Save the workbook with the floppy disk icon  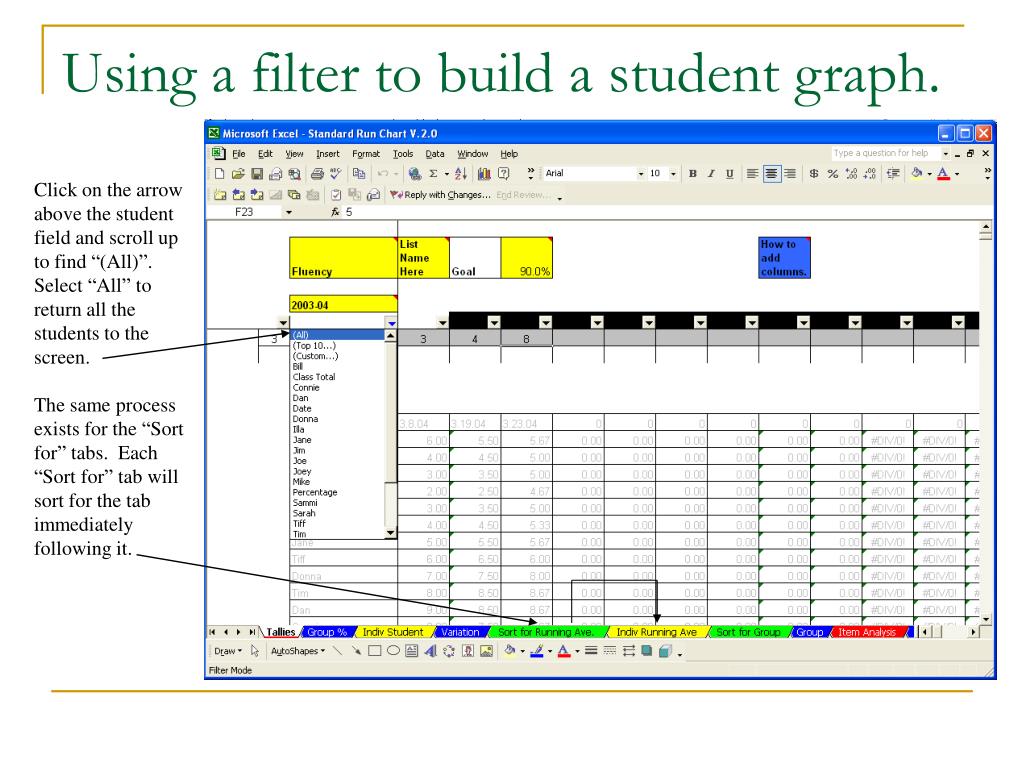[257, 174]
